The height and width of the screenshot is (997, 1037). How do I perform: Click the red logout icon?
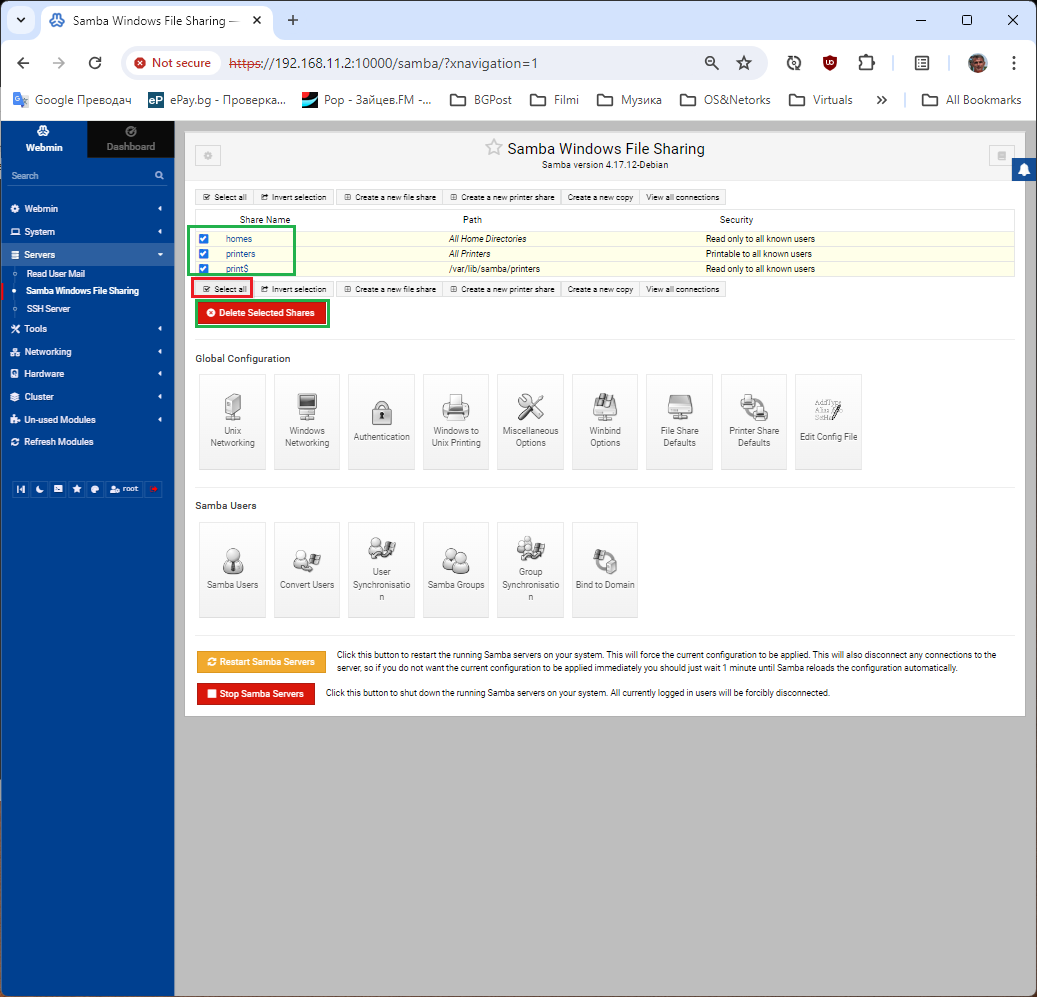tap(153, 489)
